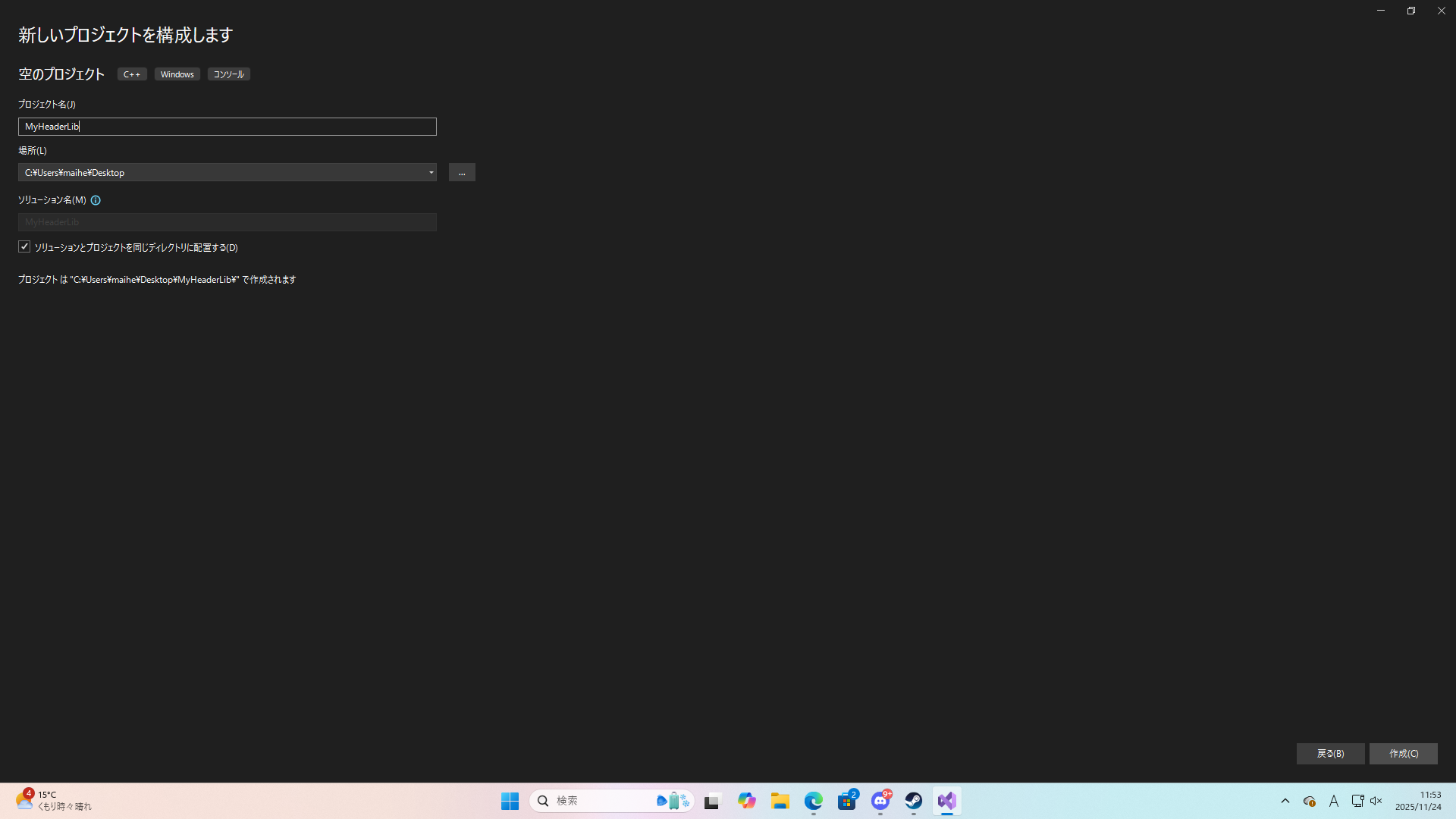The image size is (1456, 819).
Task: Open Copilot from the taskbar
Action: click(747, 801)
